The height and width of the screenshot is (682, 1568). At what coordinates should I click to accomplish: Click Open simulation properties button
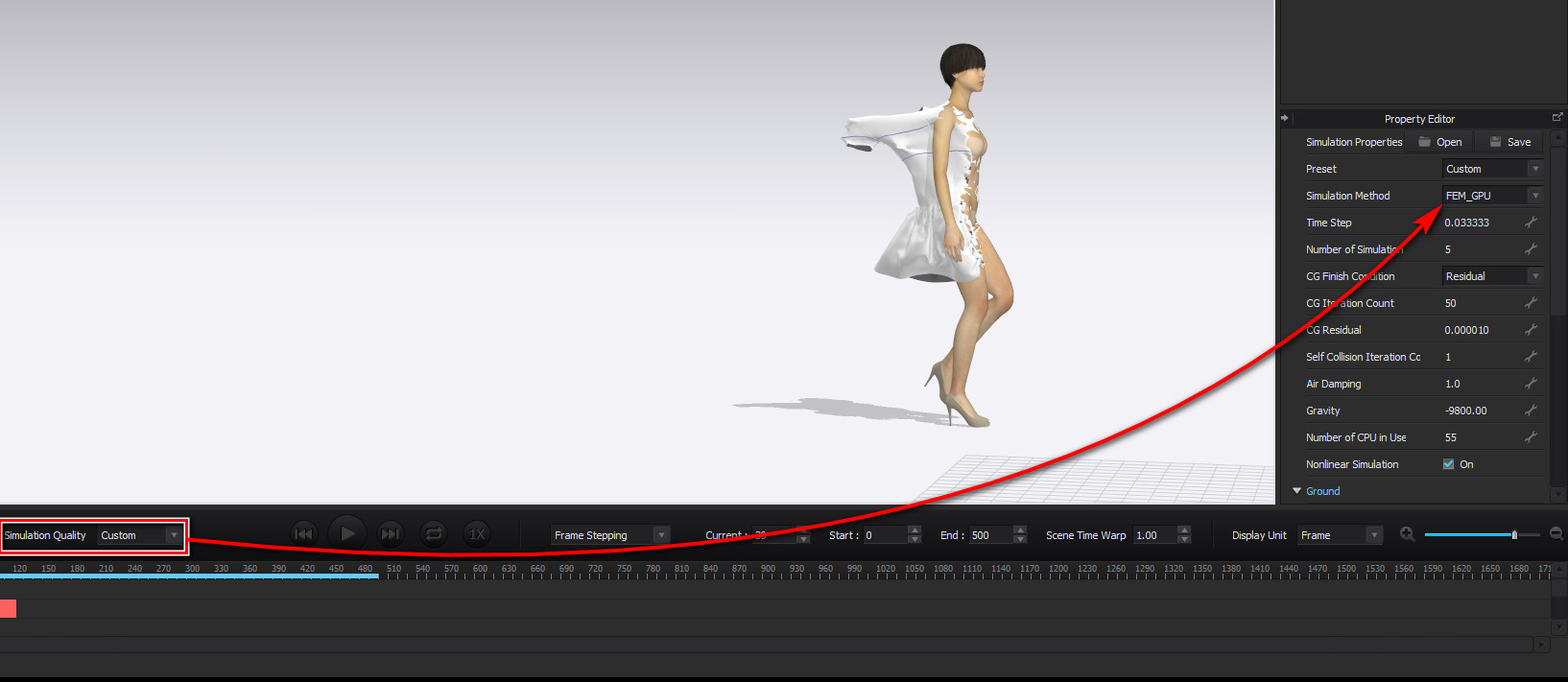1439,142
